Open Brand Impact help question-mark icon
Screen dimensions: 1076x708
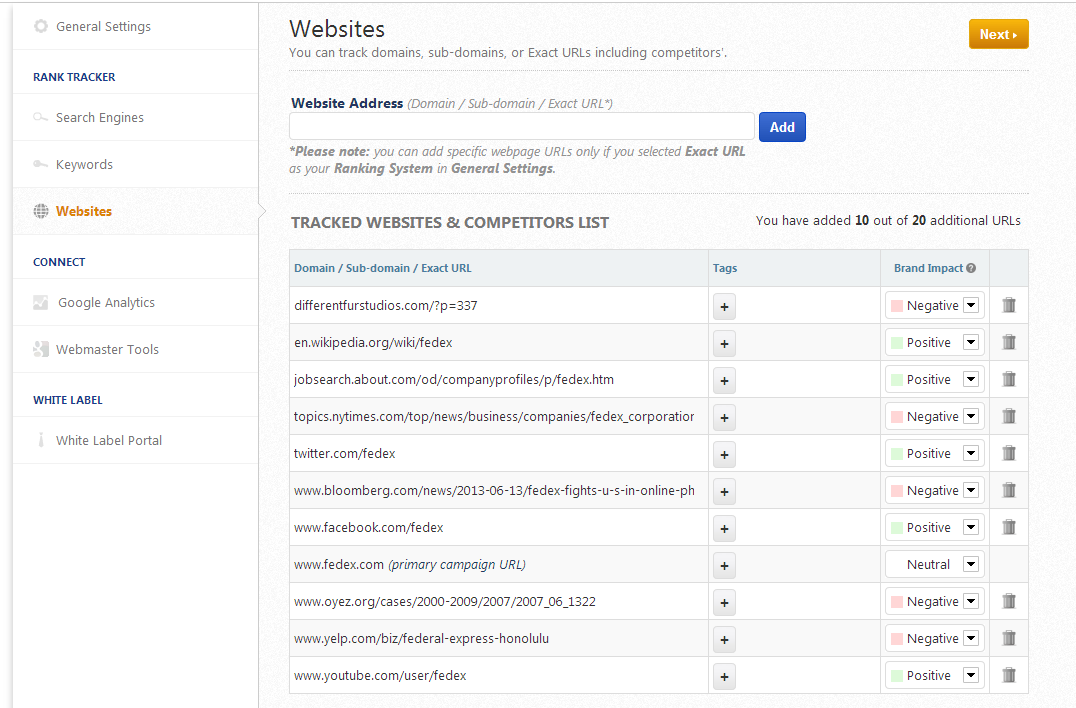[971, 268]
